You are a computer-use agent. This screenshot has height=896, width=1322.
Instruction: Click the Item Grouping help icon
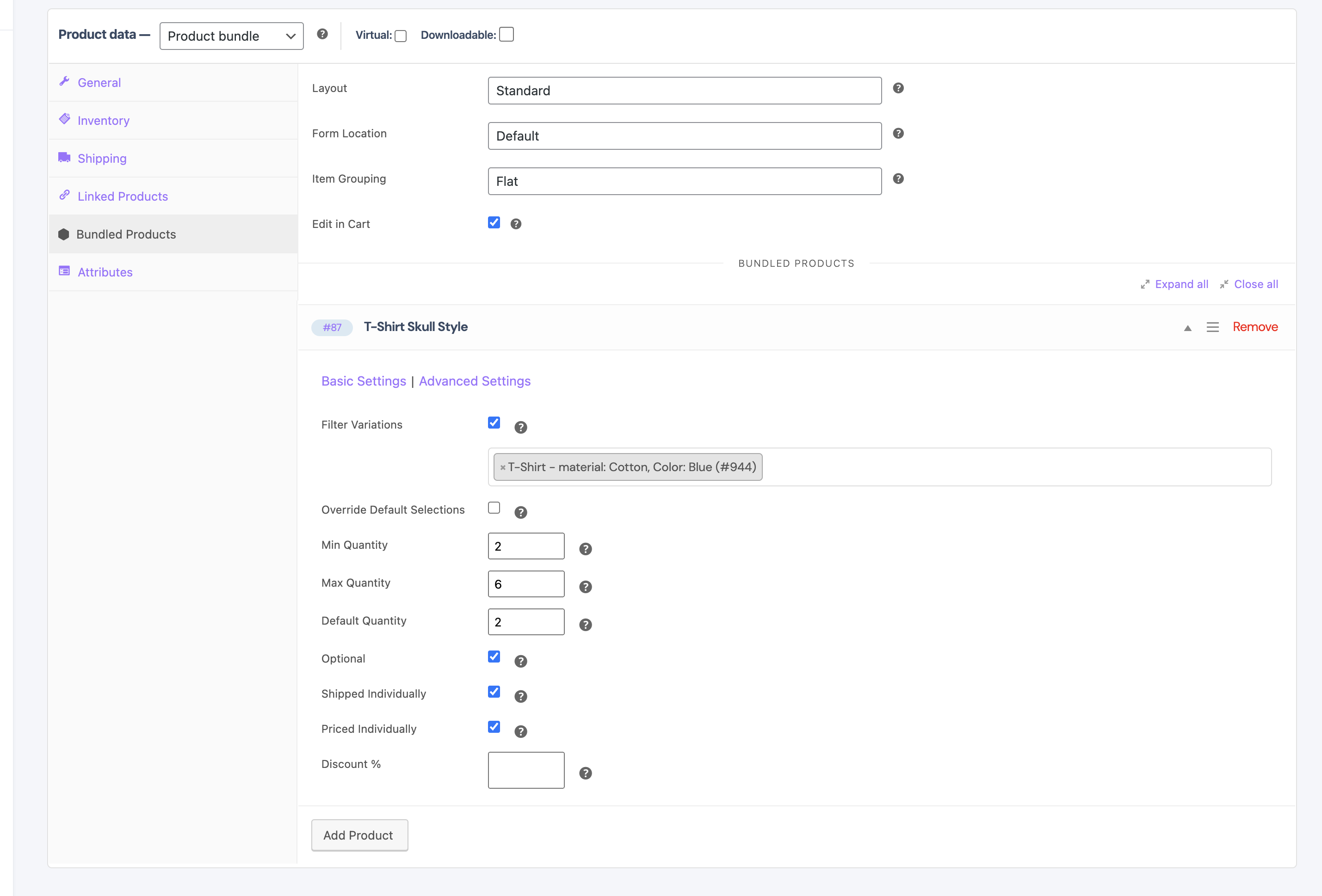click(898, 178)
